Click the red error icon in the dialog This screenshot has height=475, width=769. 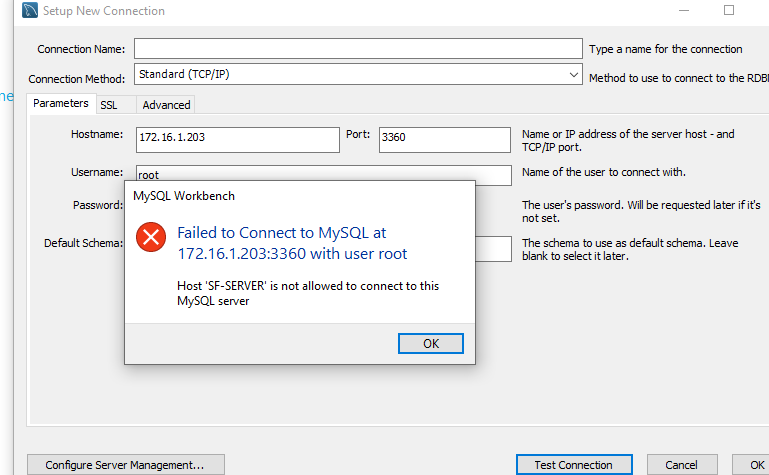point(151,237)
